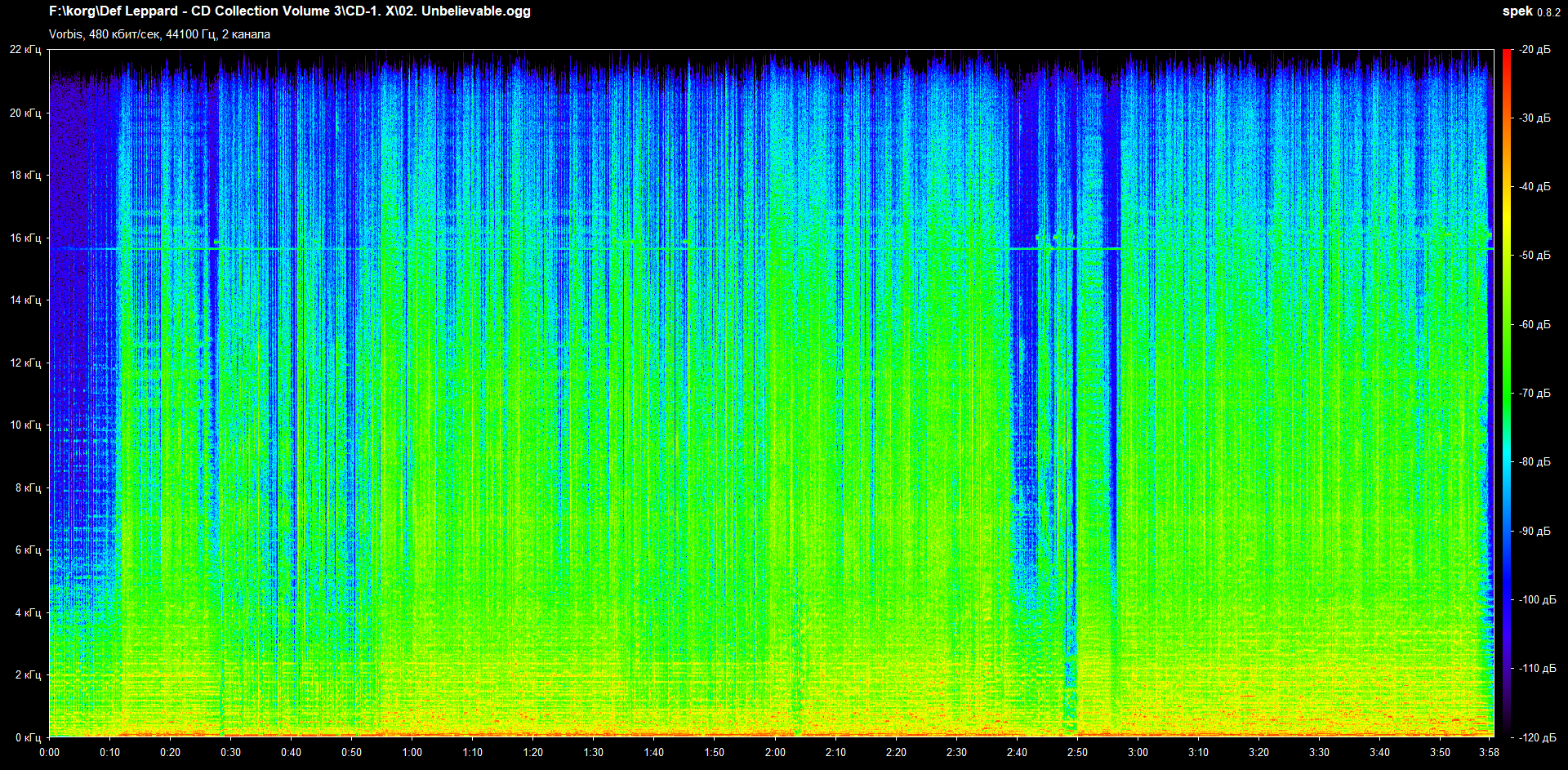Click the spek 0.8.2 version label
This screenshot has height=770, width=1568.
[x=1530, y=11]
